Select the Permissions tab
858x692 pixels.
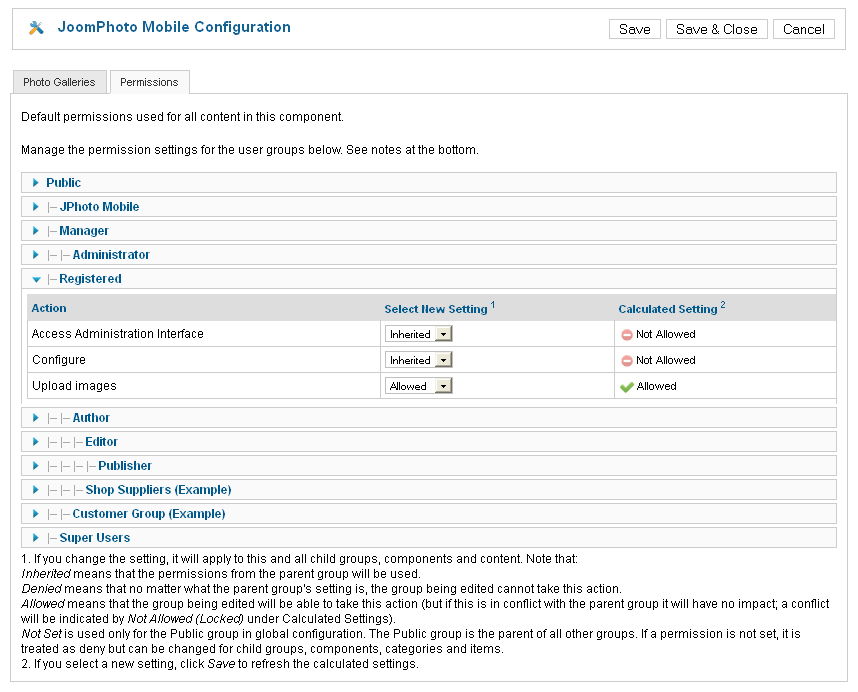[149, 82]
